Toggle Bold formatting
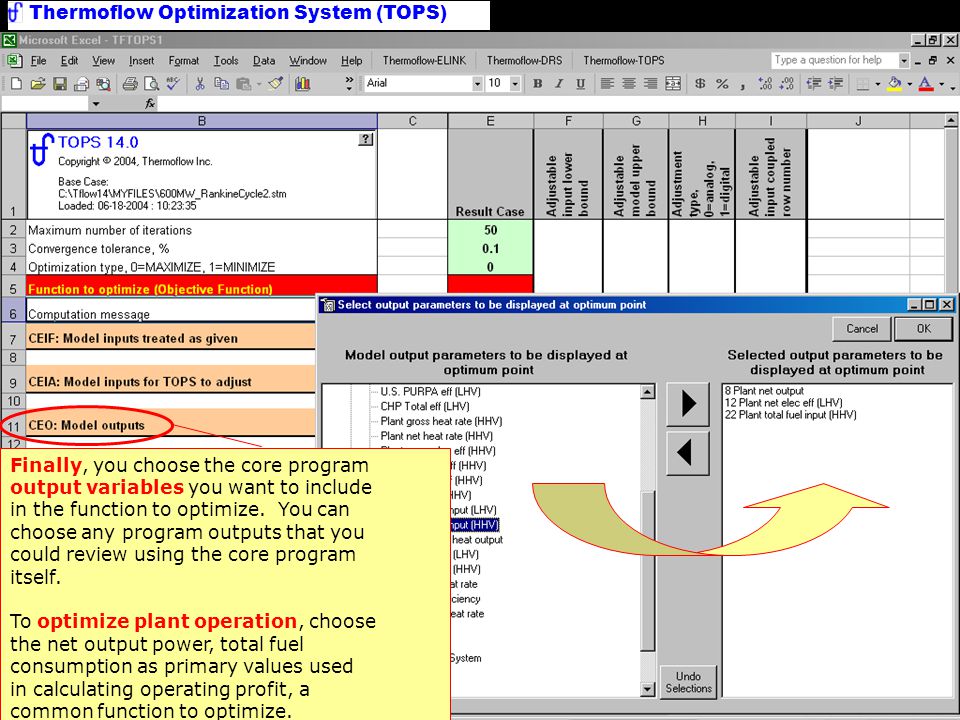This screenshot has width=960, height=720. (538, 84)
